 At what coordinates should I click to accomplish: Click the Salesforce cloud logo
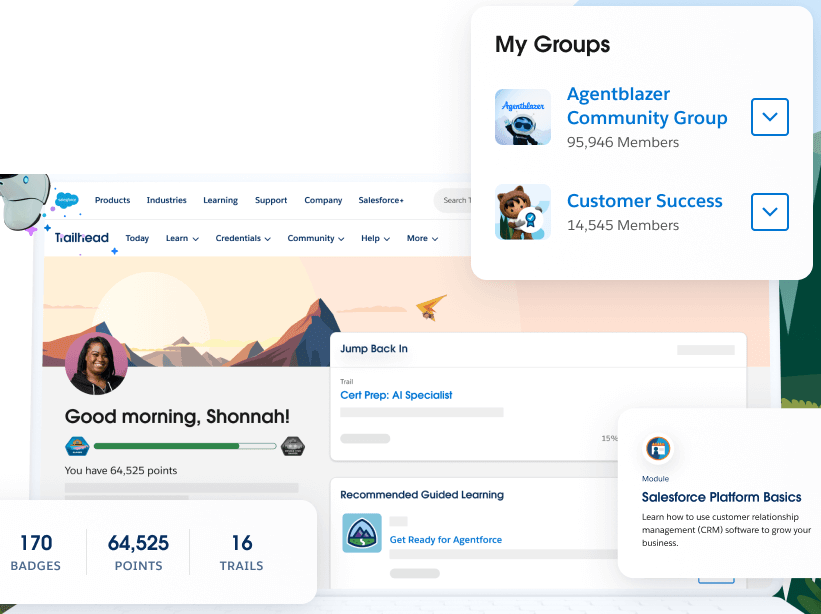[x=66, y=200]
